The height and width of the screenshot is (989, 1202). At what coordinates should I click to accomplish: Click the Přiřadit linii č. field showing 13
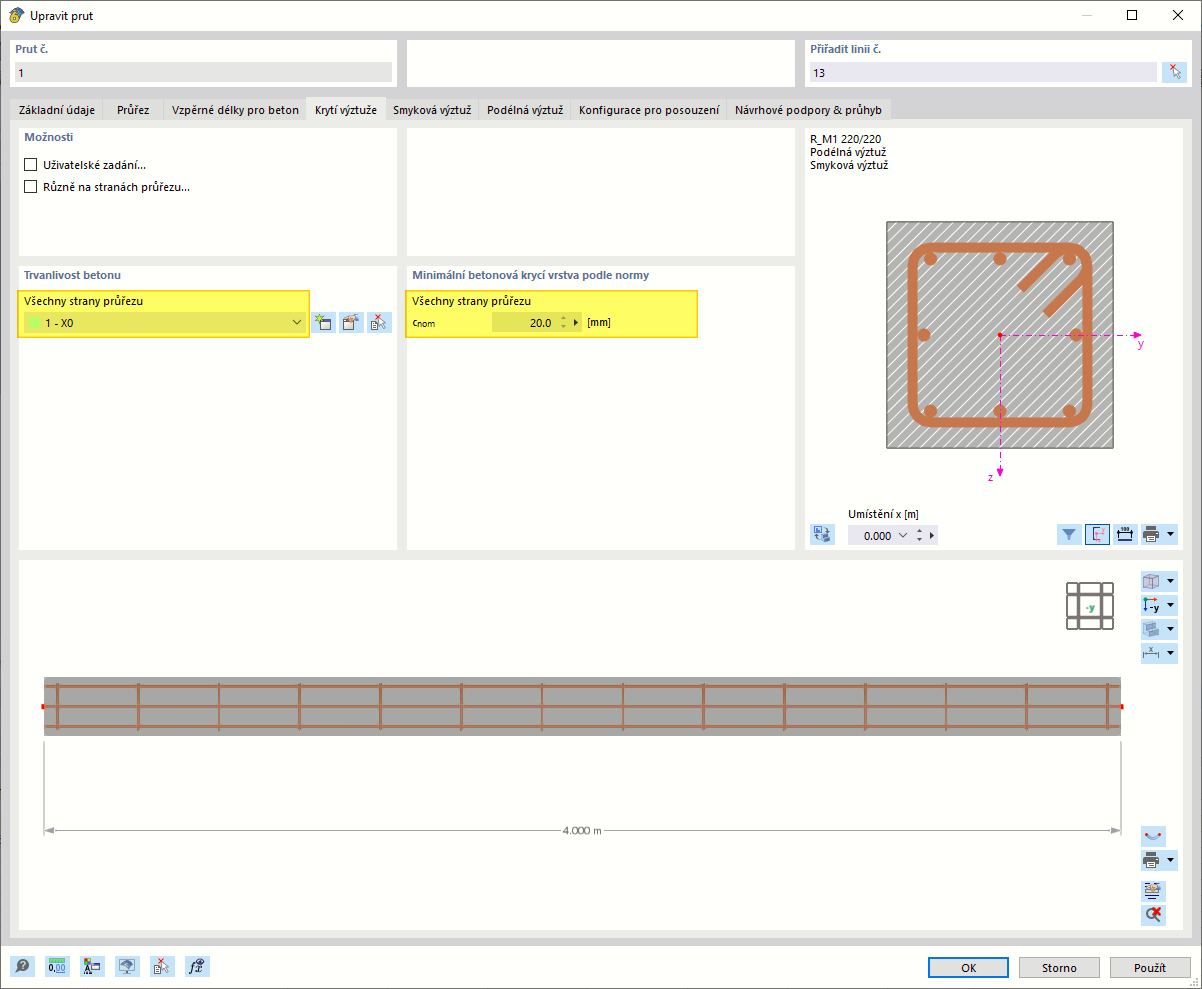click(983, 72)
